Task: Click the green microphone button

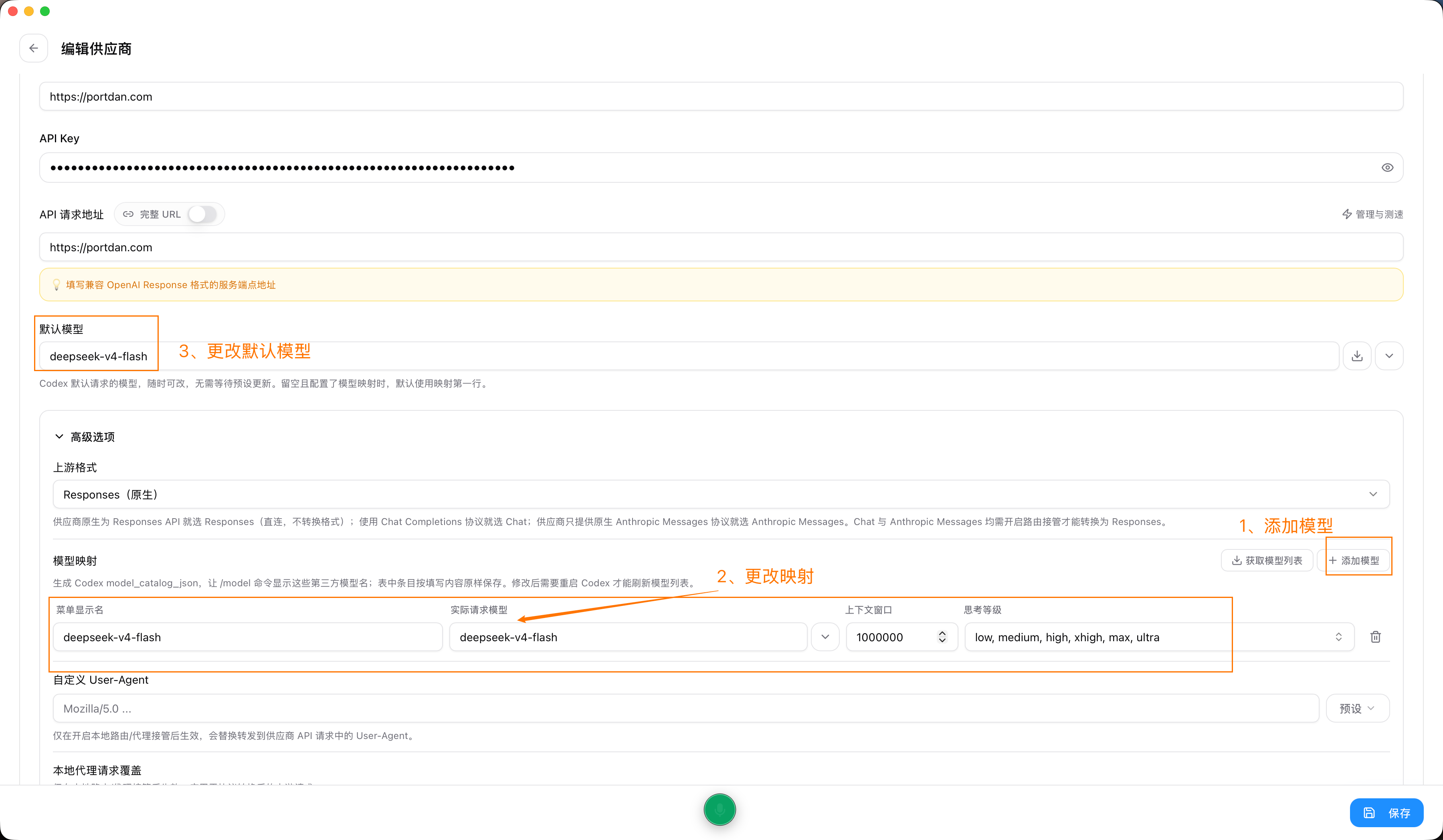Action: pyautogui.click(x=720, y=810)
